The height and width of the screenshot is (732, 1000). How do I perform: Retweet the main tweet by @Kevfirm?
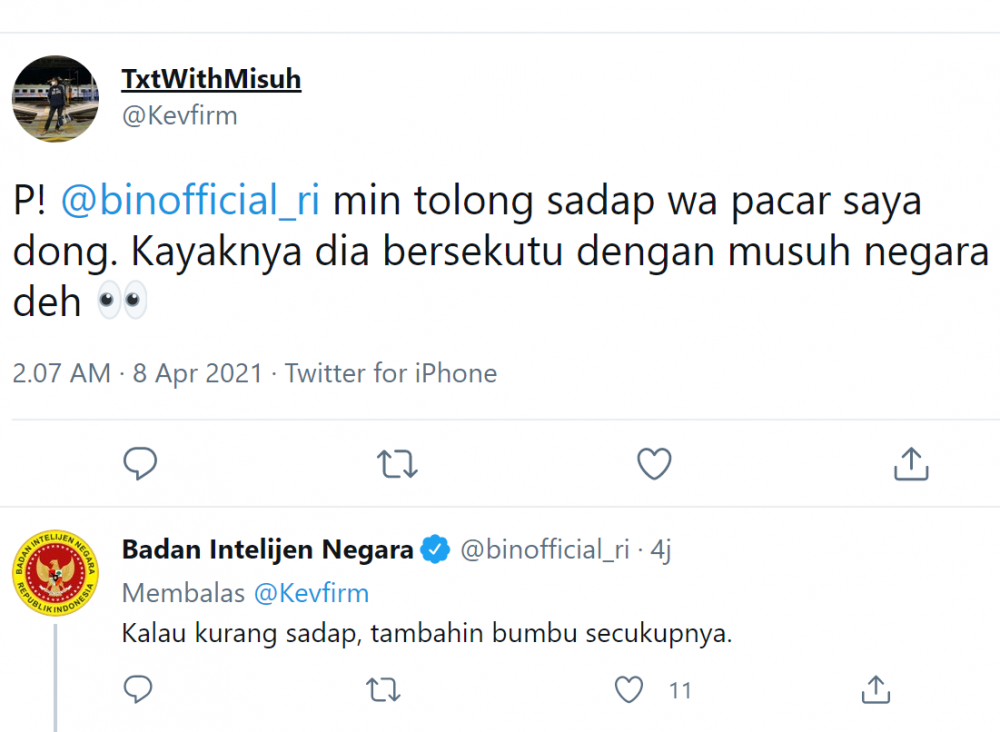397,464
